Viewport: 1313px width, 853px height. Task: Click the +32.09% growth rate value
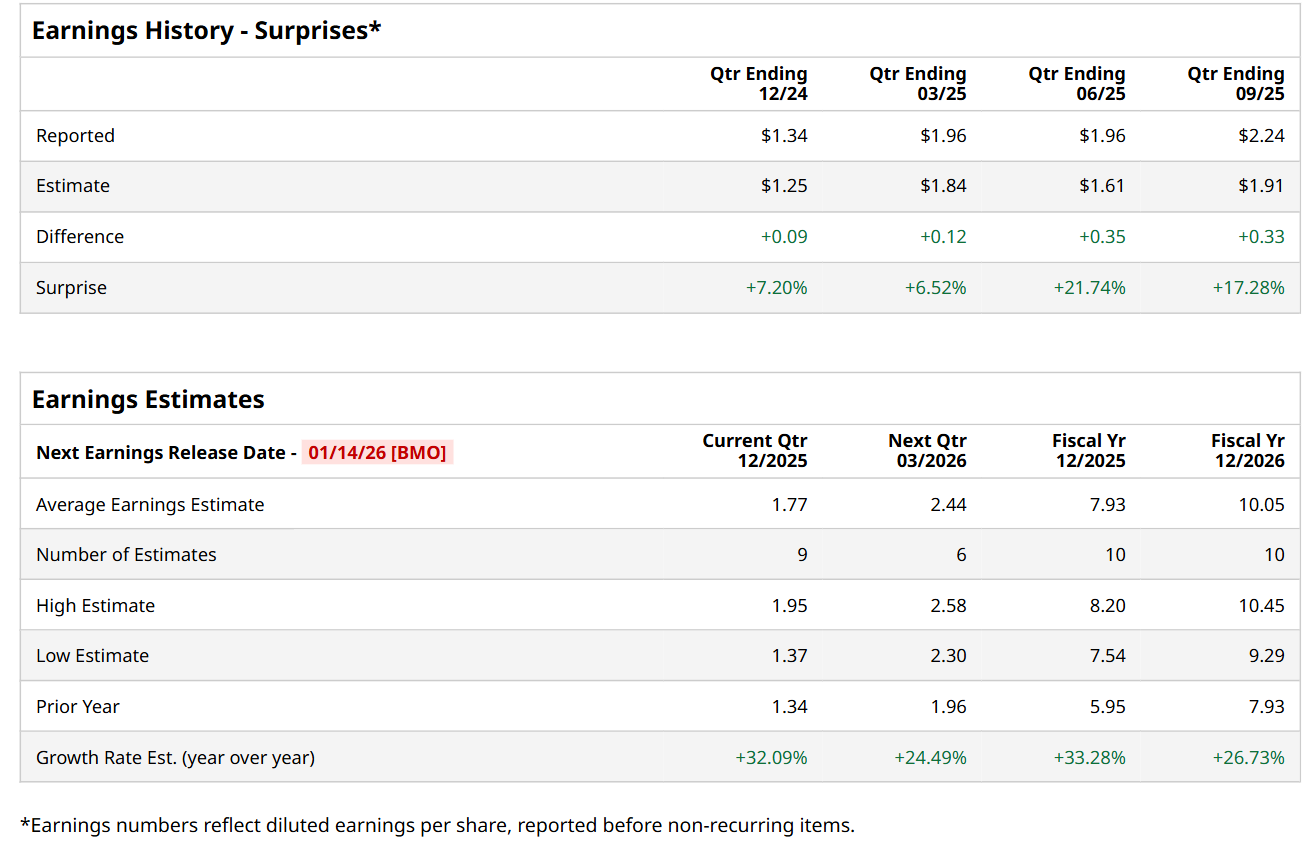[771, 758]
